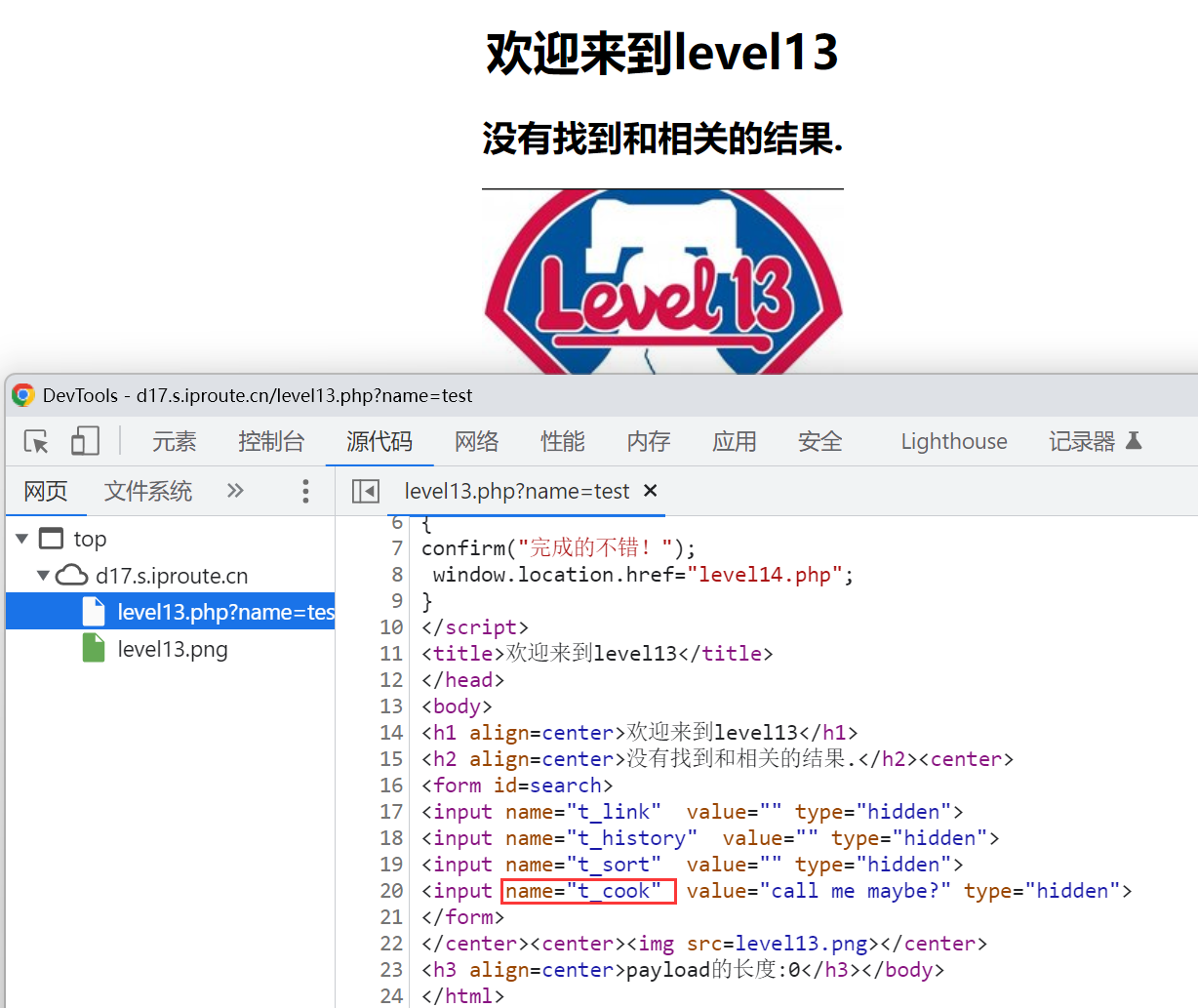Image resolution: width=1198 pixels, height=1008 pixels.
Task: Show more navigator tabs chevron
Action: coord(235,491)
